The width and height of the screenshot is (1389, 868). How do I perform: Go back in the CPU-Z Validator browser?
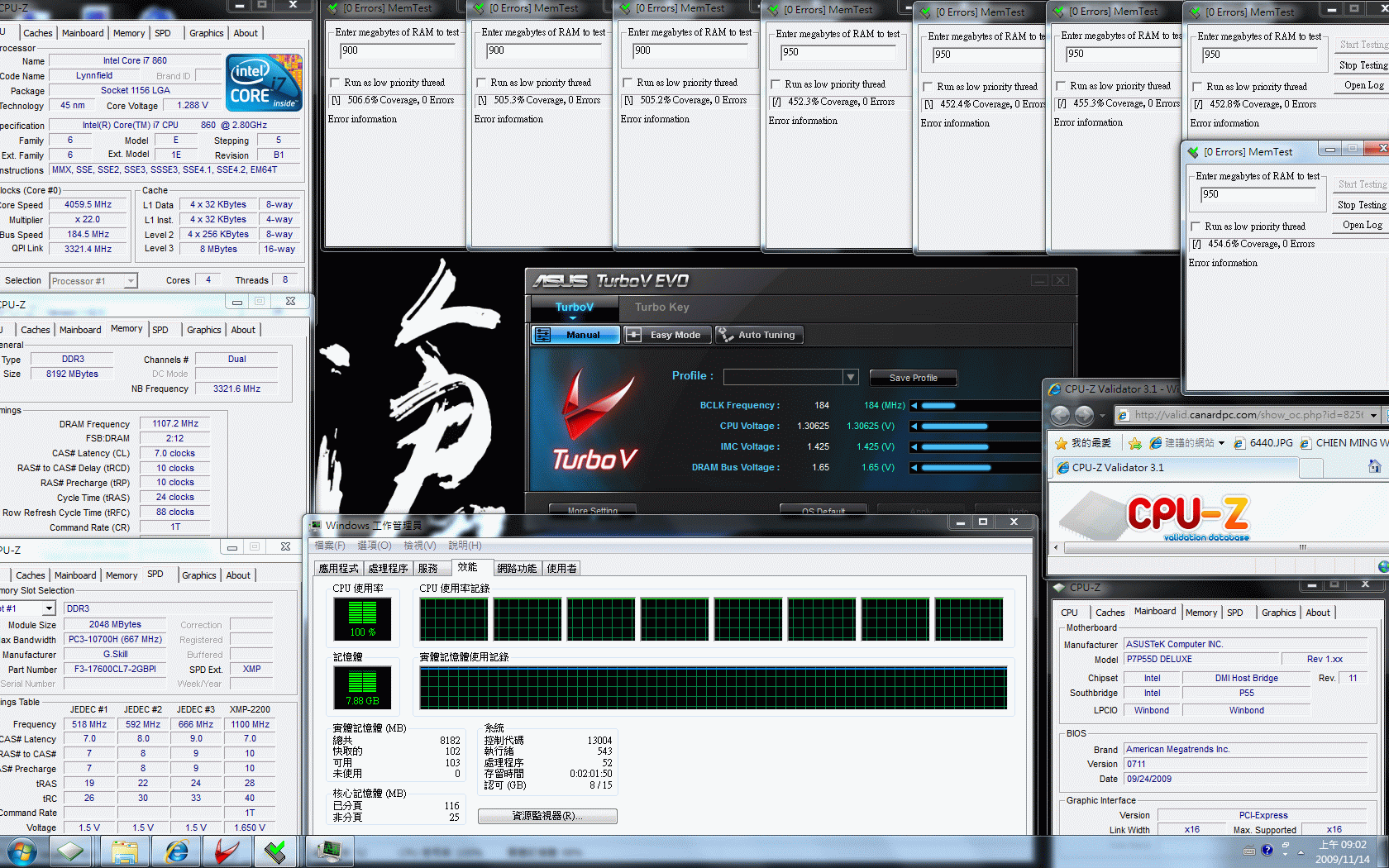[x=1061, y=415]
